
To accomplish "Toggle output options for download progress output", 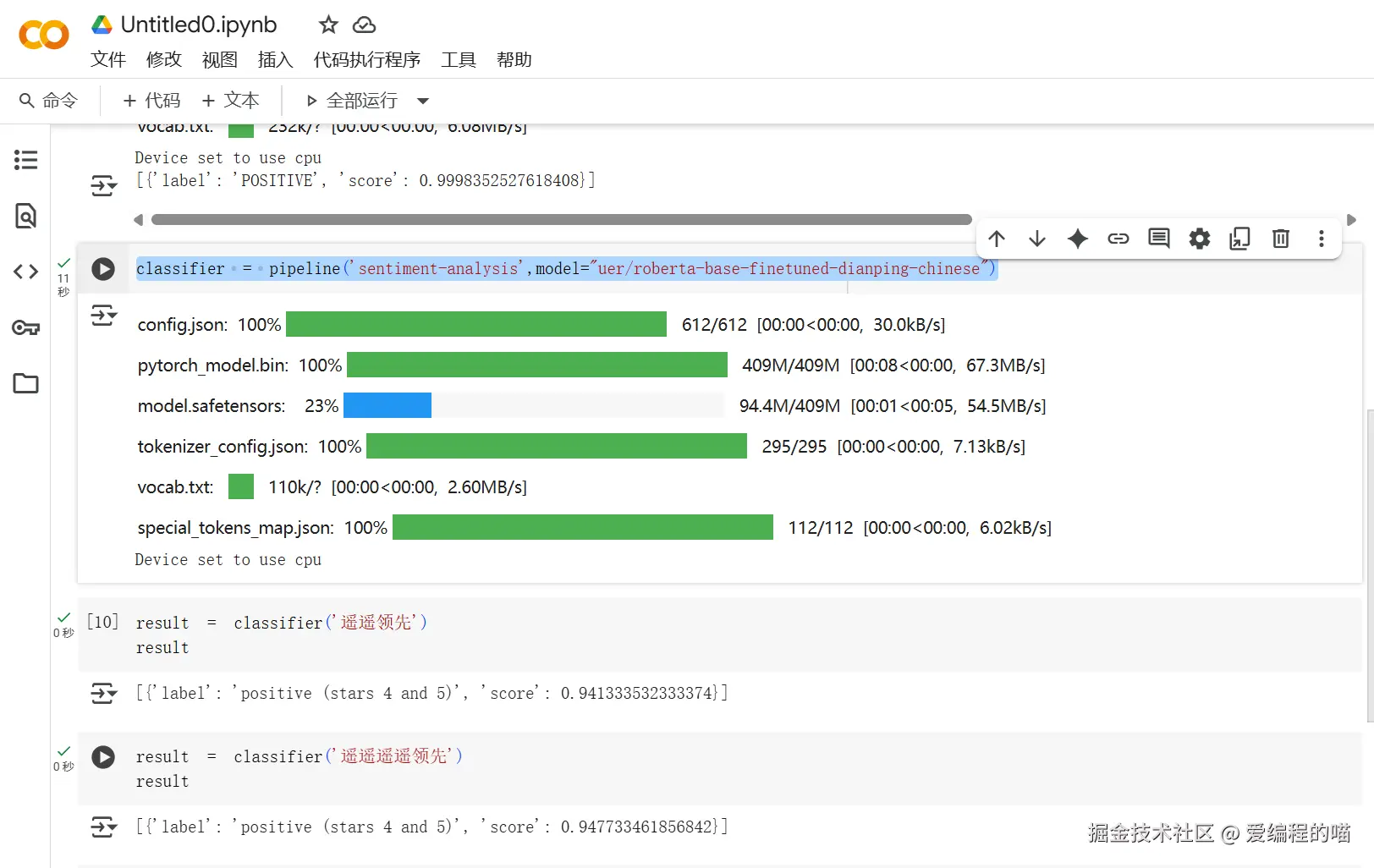I will [104, 316].
